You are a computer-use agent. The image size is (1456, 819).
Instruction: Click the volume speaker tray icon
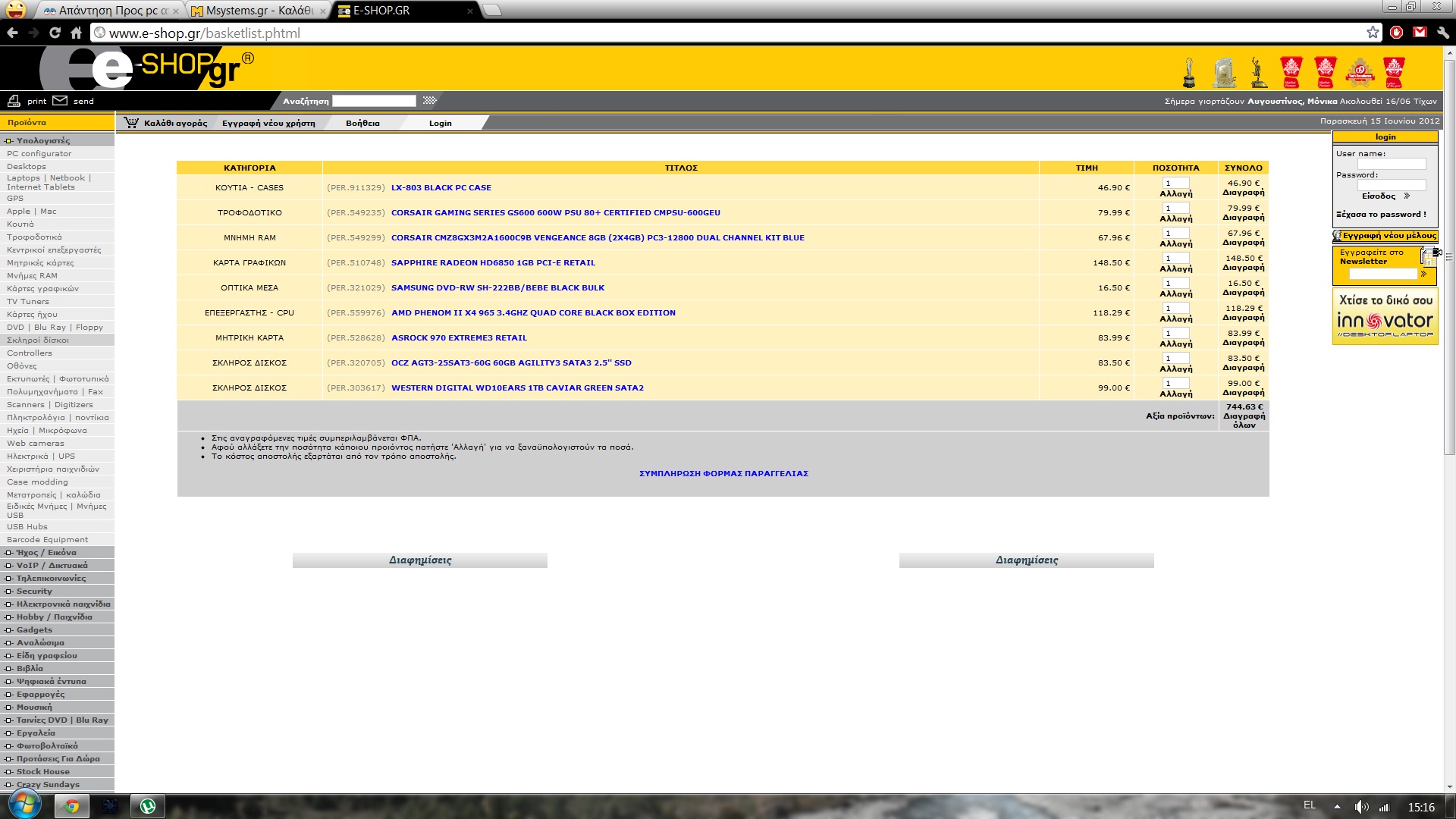pyautogui.click(x=1361, y=807)
